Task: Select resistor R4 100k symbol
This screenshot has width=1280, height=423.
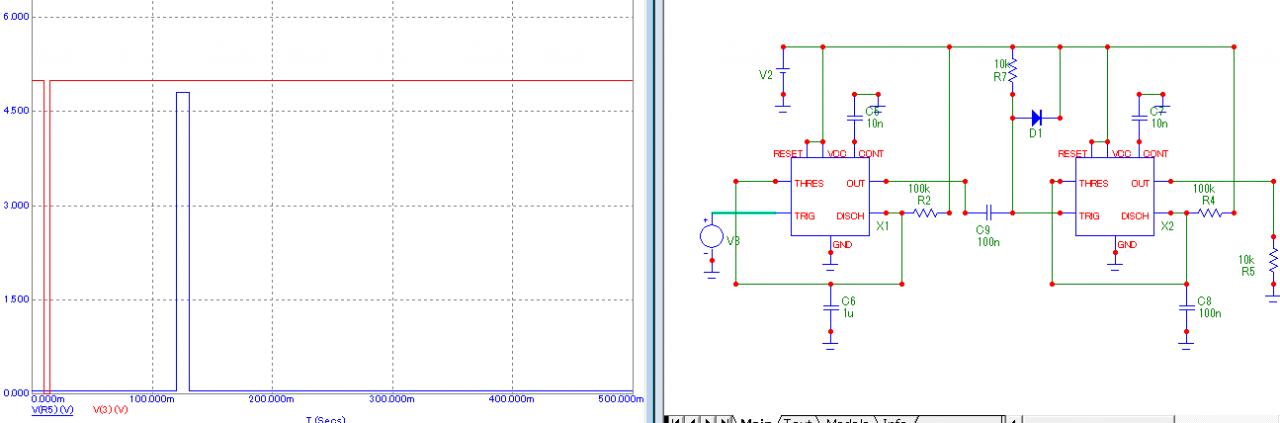Action: tap(1210, 212)
